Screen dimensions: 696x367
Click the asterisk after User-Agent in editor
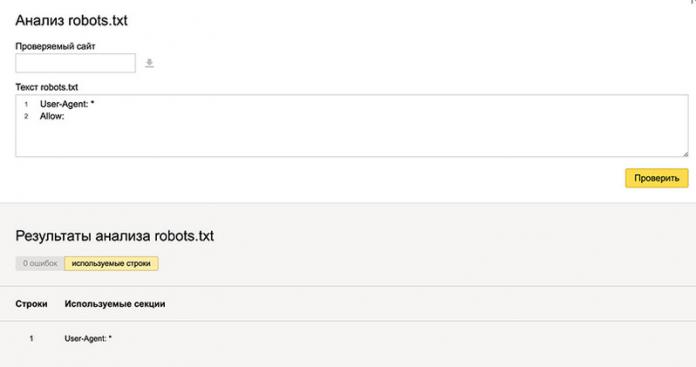92,103
